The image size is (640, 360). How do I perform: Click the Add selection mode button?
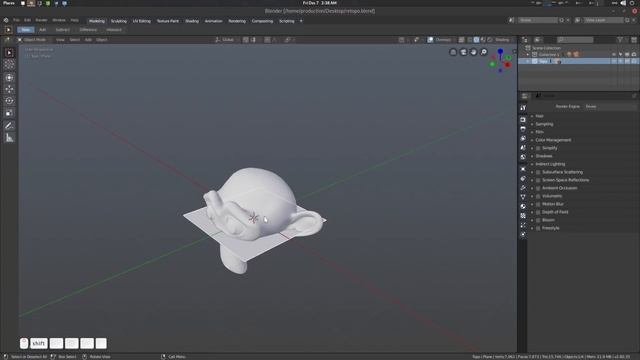click(x=42, y=30)
